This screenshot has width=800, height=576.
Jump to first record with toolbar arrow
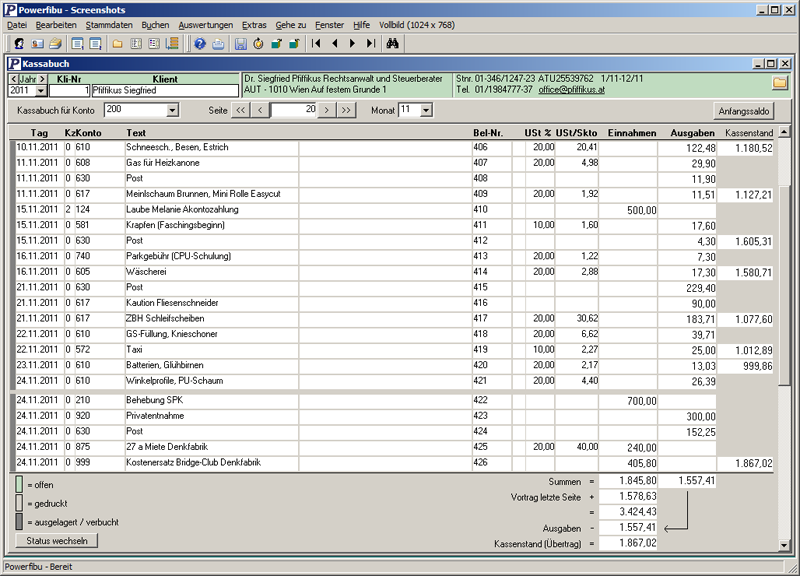click(x=316, y=44)
